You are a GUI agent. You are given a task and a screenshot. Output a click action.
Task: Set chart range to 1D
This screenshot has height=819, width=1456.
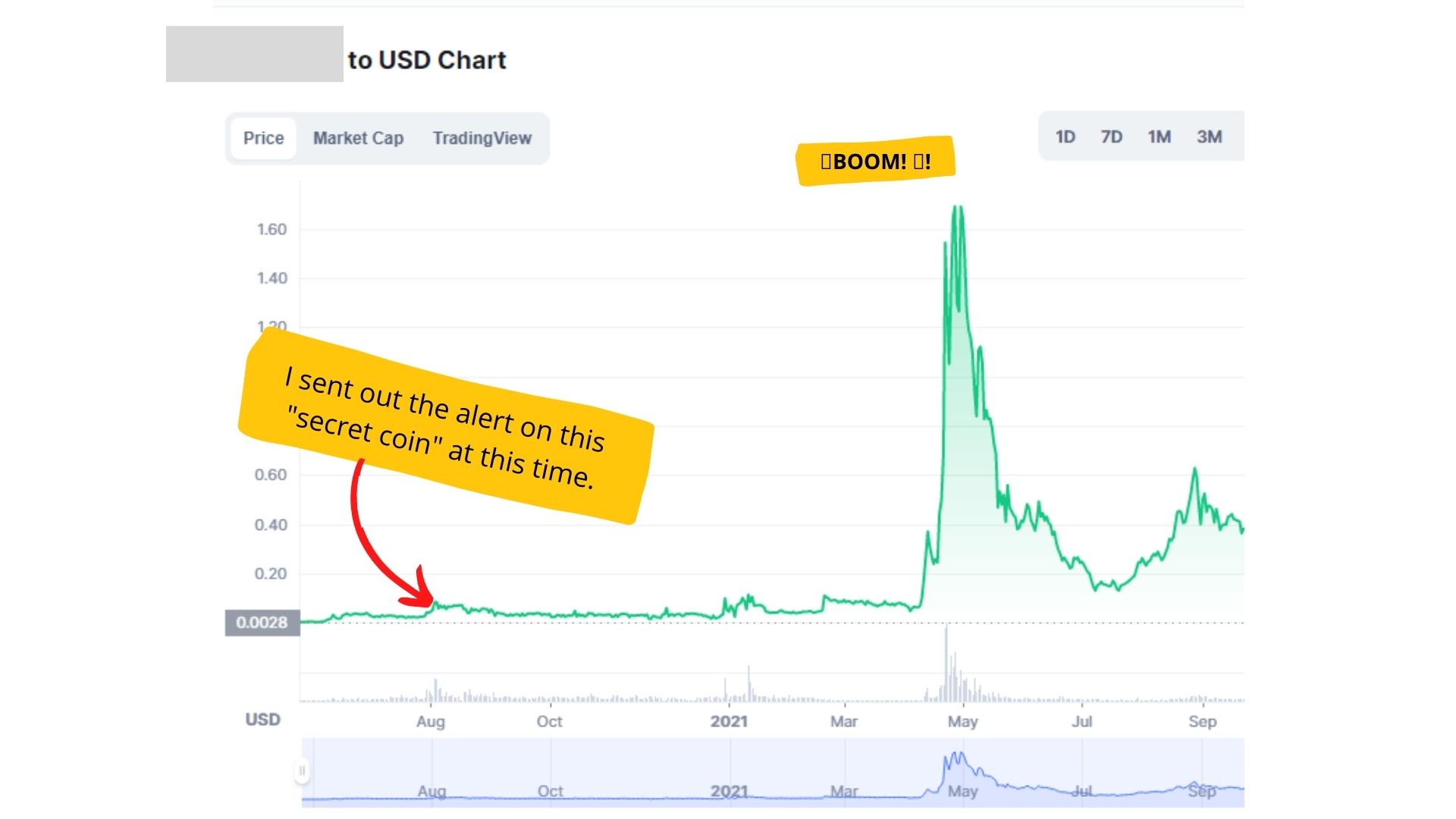pos(1065,136)
